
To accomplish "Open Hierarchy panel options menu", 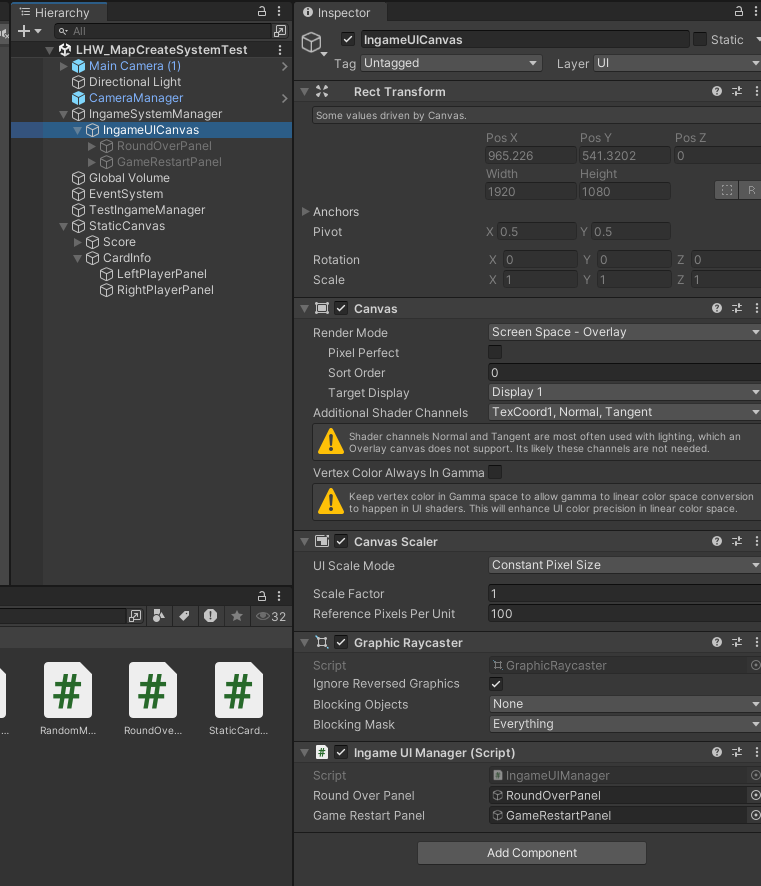I will [279, 11].
